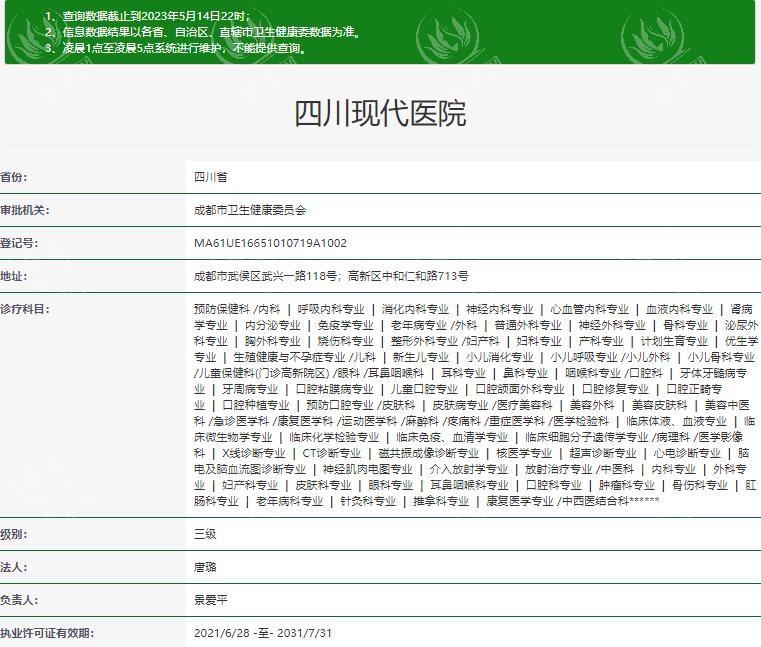Select validity period 2021/6/28 -至- 2031/7/31

[263, 633]
